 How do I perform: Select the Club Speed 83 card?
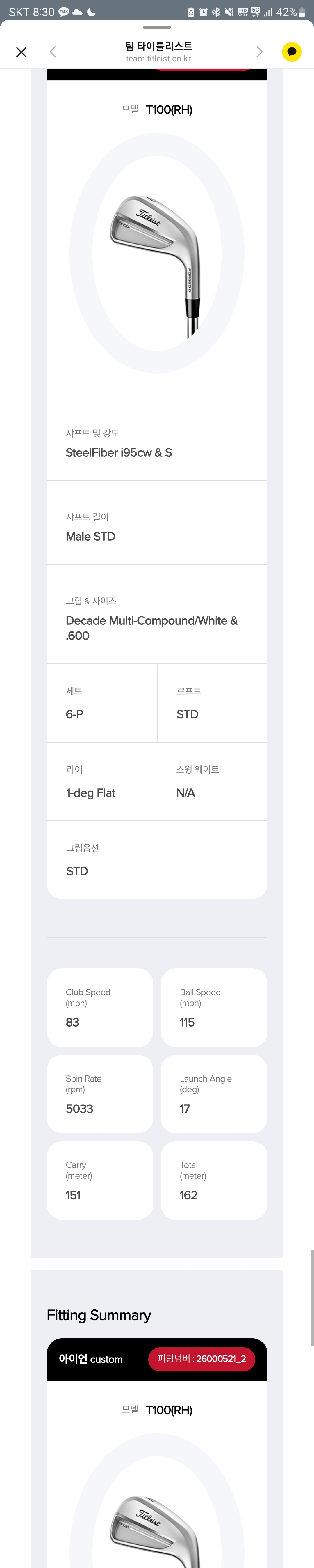[100, 1007]
